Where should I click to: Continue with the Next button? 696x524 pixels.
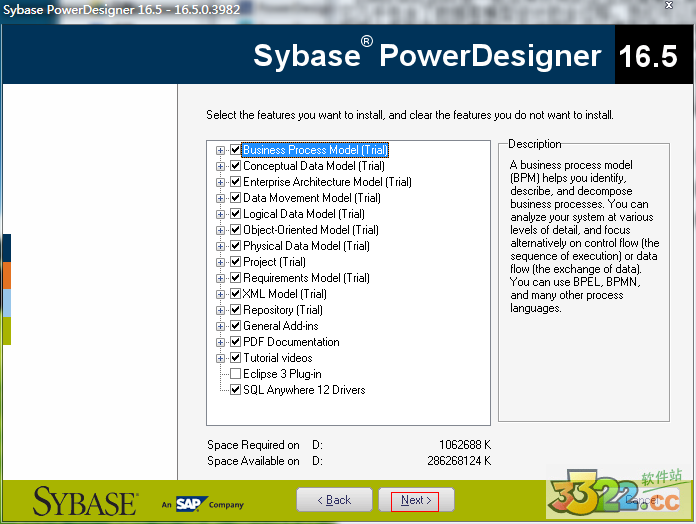point(416,500)
